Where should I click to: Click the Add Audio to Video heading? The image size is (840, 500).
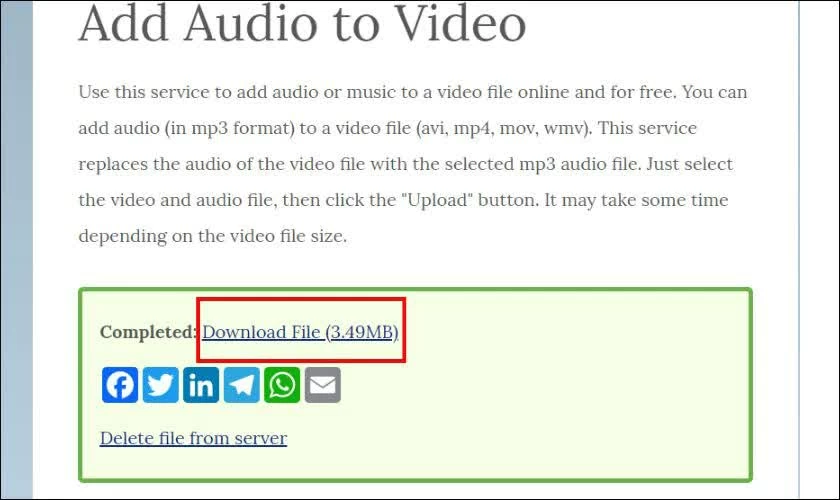click(x=302, y=24)
